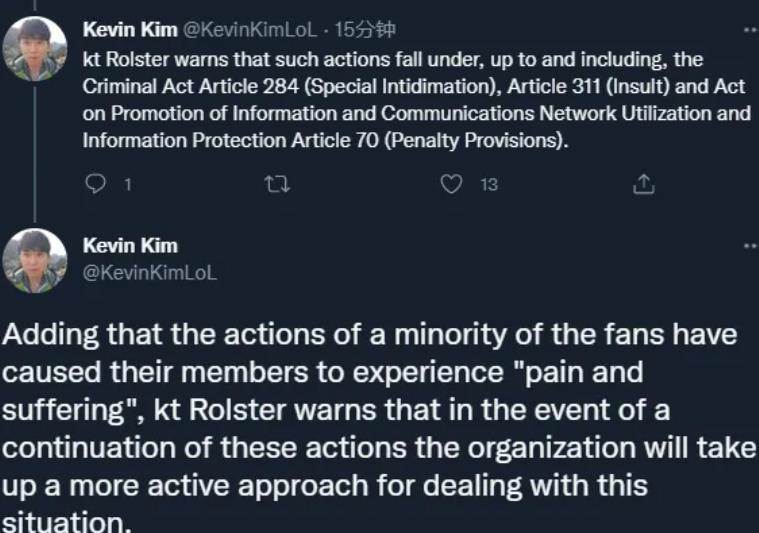Image resolution: width=759 pixels, height=533 pixels.
Task: Click the @KevinKimLoL handle beside the timestamp
Action: pos(250,29)
